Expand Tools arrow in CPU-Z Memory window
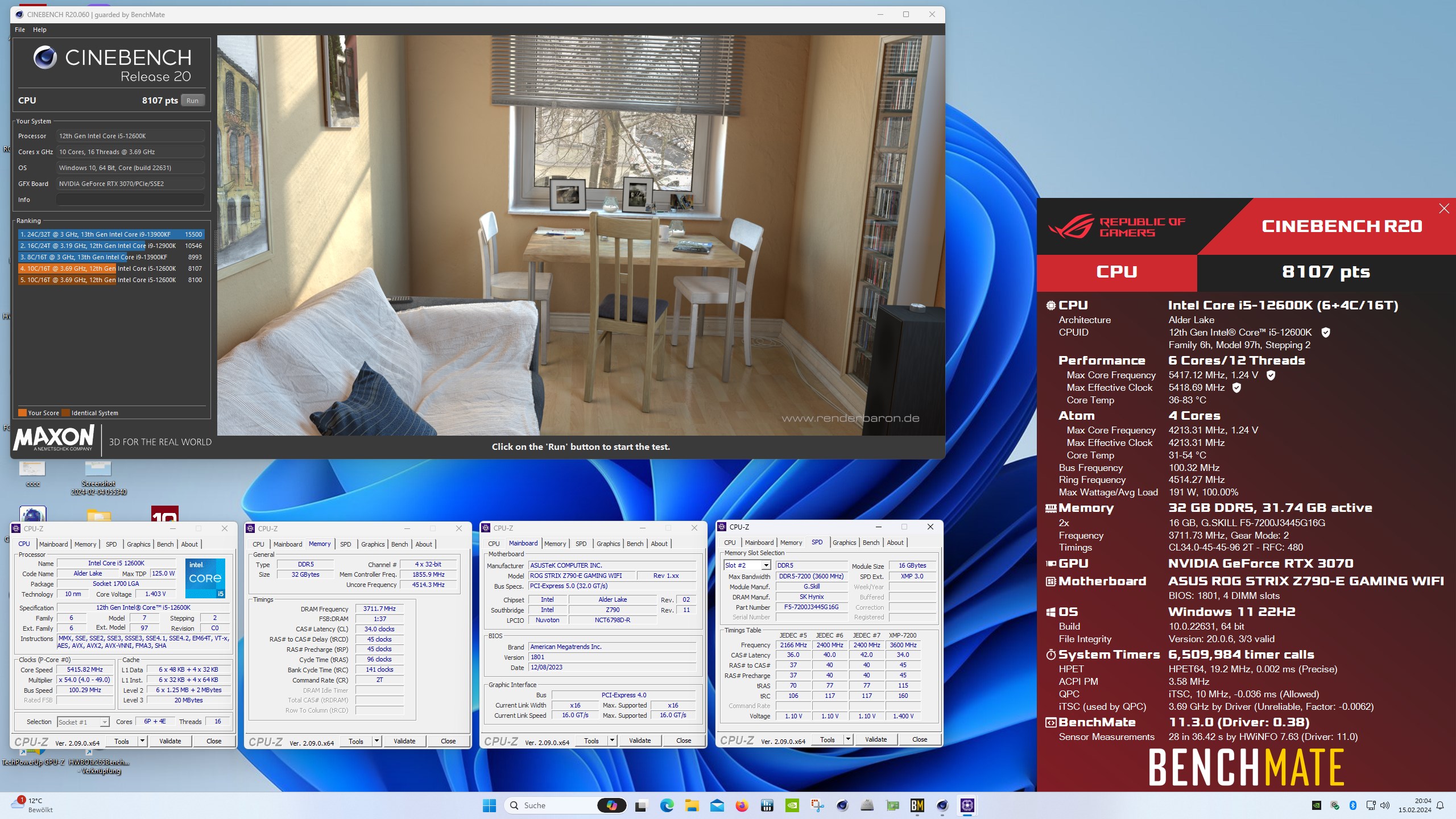 click(x=377, y=741)
